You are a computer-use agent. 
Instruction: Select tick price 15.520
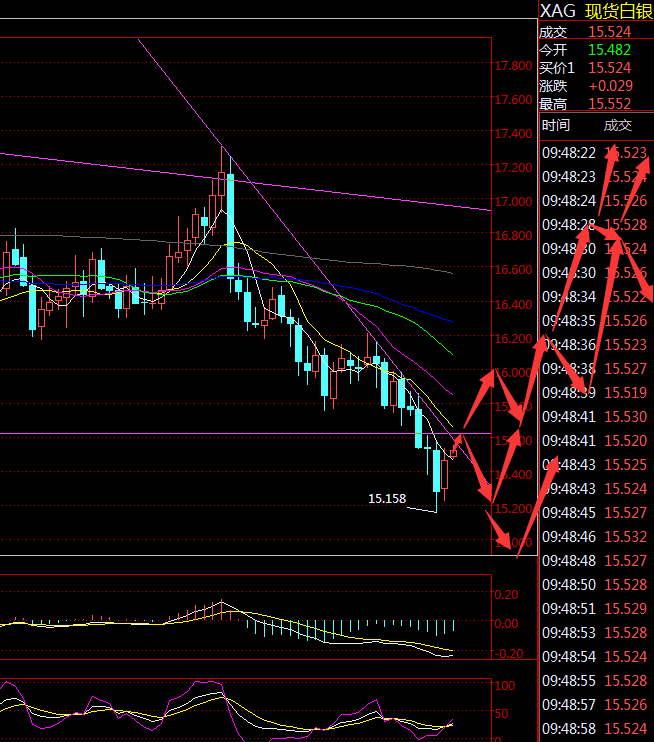point(626,441)
